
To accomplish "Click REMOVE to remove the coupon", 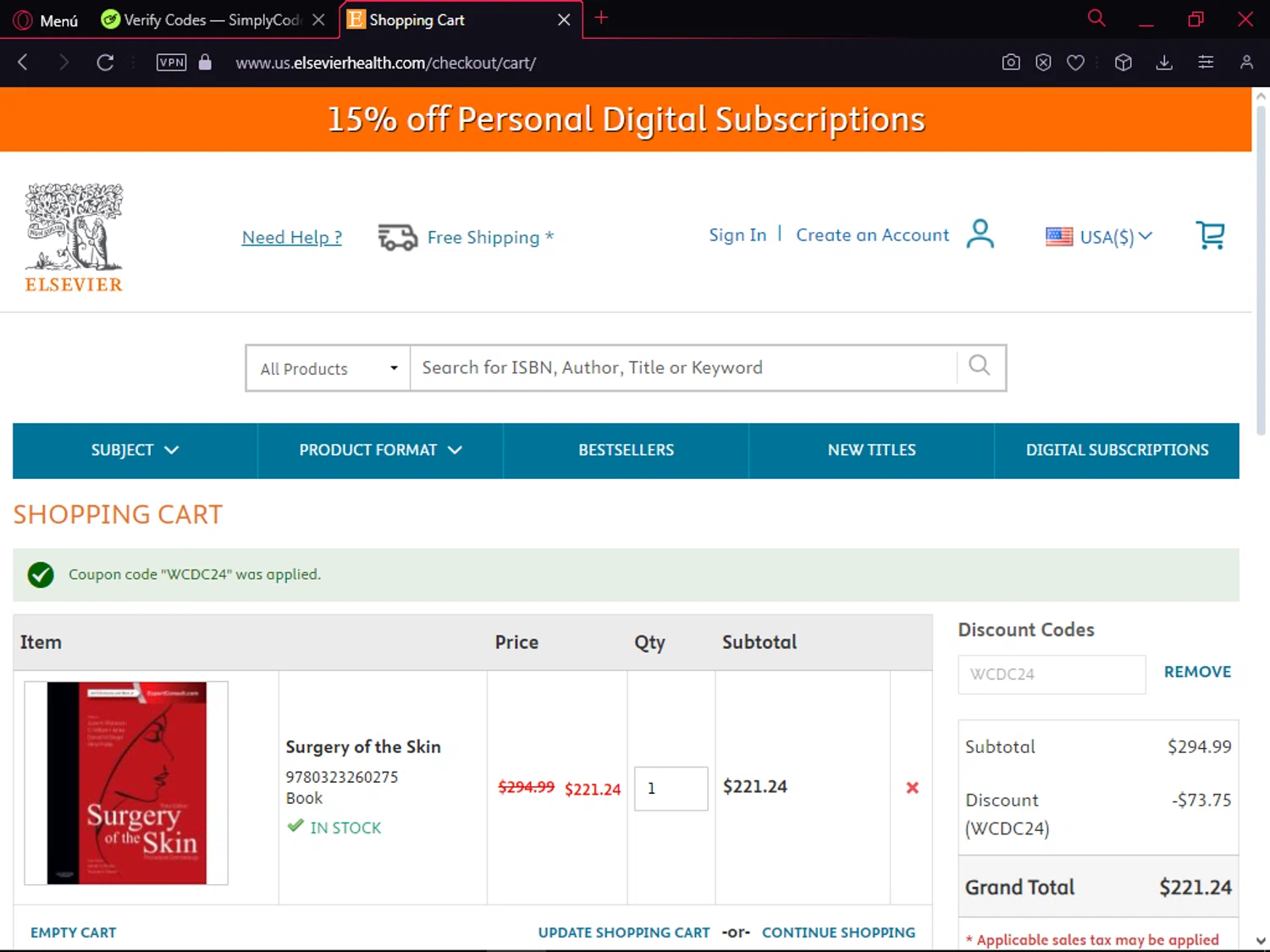I will click(1197, 672).
